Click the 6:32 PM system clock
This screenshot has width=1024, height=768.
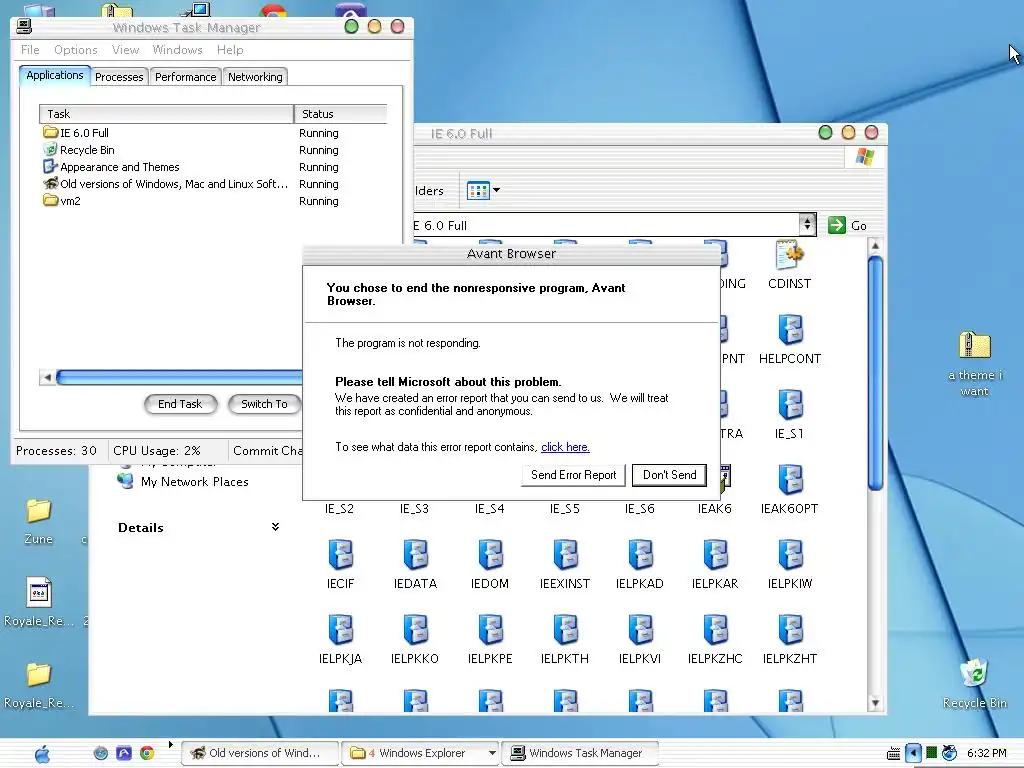(x=986, y=753)
